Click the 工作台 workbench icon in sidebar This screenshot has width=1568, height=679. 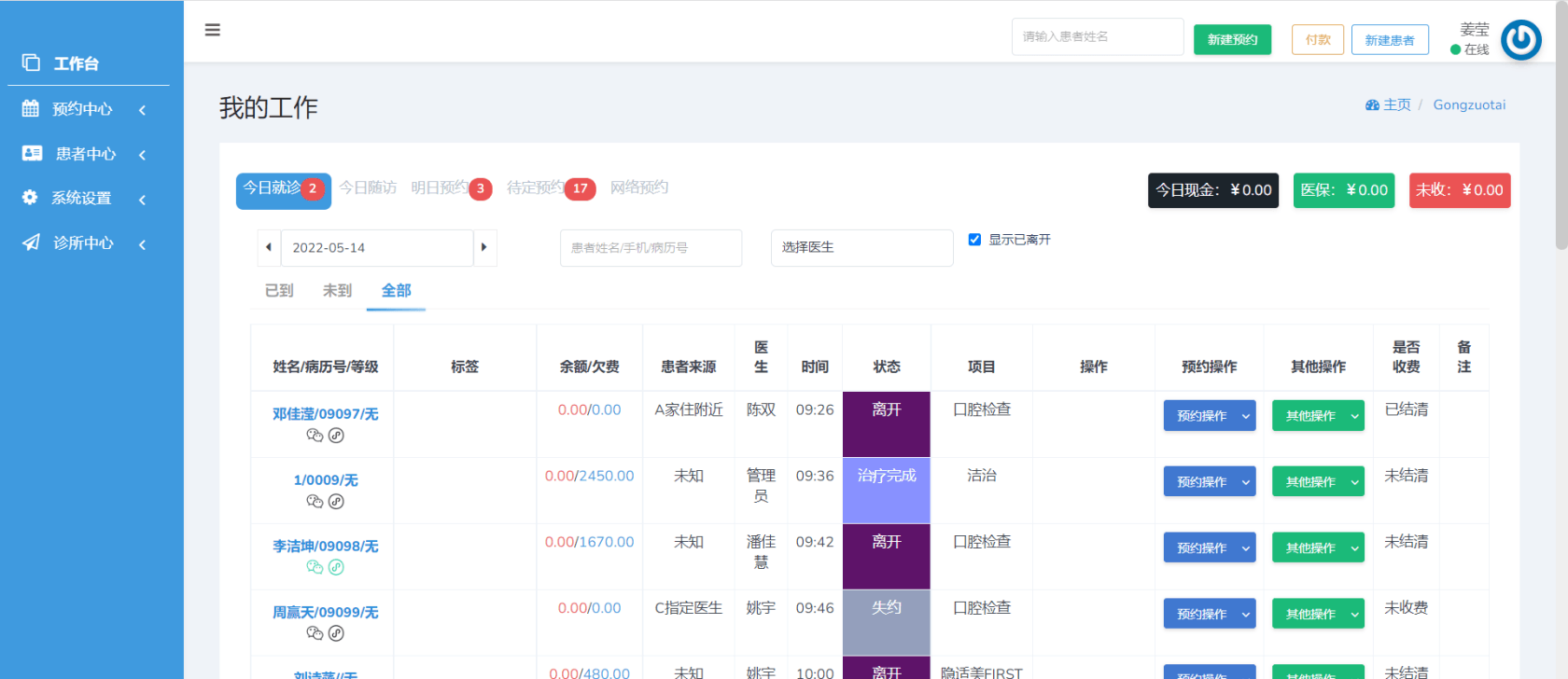point(31,62)
